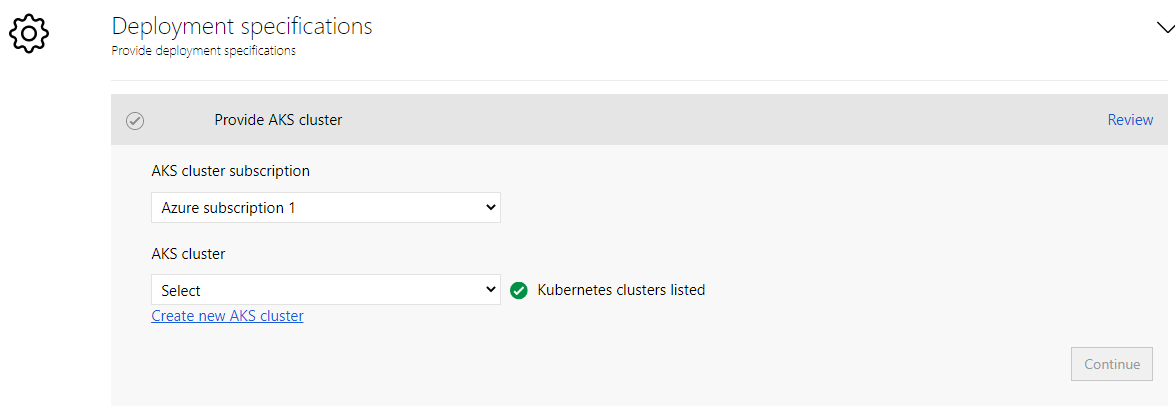Select the Provide AKS cluster step title
1175x413 pixels.
click(x=278, y=120)
